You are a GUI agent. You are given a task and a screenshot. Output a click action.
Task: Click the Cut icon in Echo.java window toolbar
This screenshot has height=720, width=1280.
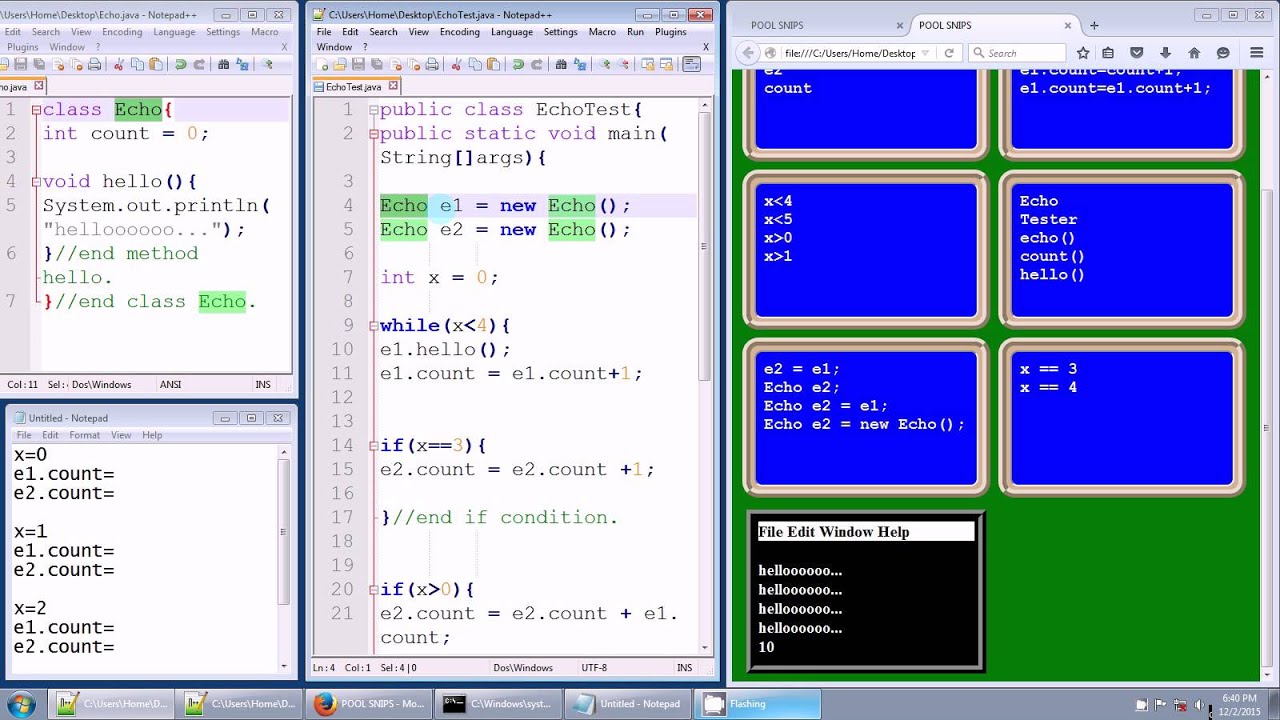[x=119, y=64]
